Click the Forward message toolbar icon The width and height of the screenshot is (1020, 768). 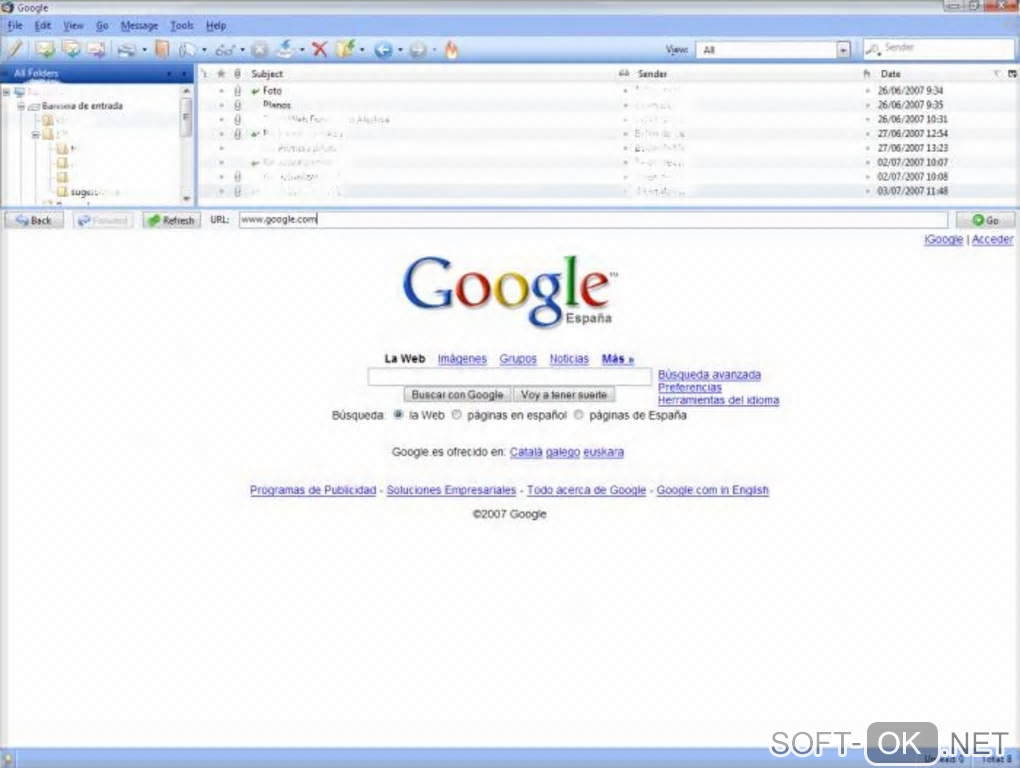[96, 49]
